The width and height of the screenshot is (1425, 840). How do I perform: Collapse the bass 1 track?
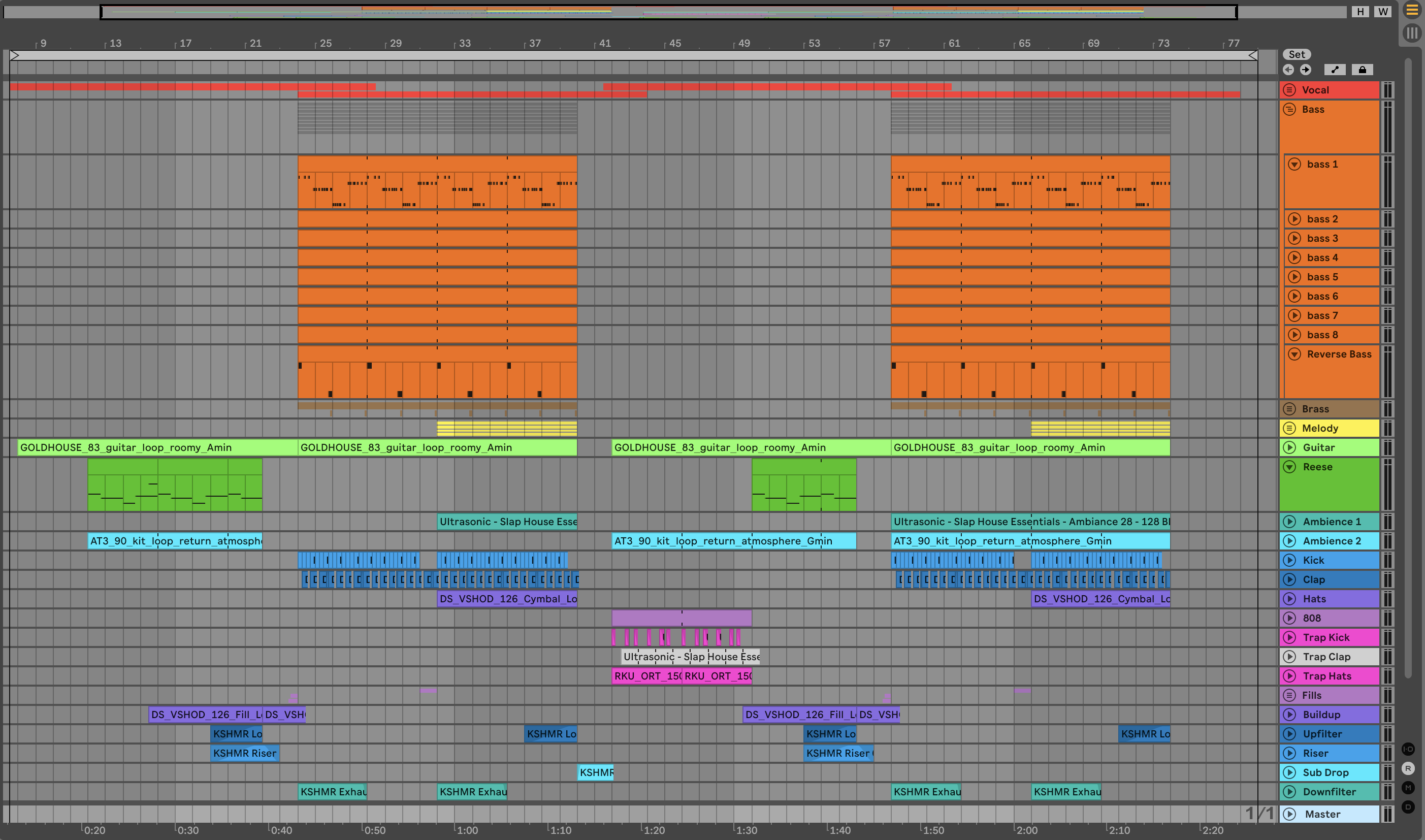[x=1294, y=164]
